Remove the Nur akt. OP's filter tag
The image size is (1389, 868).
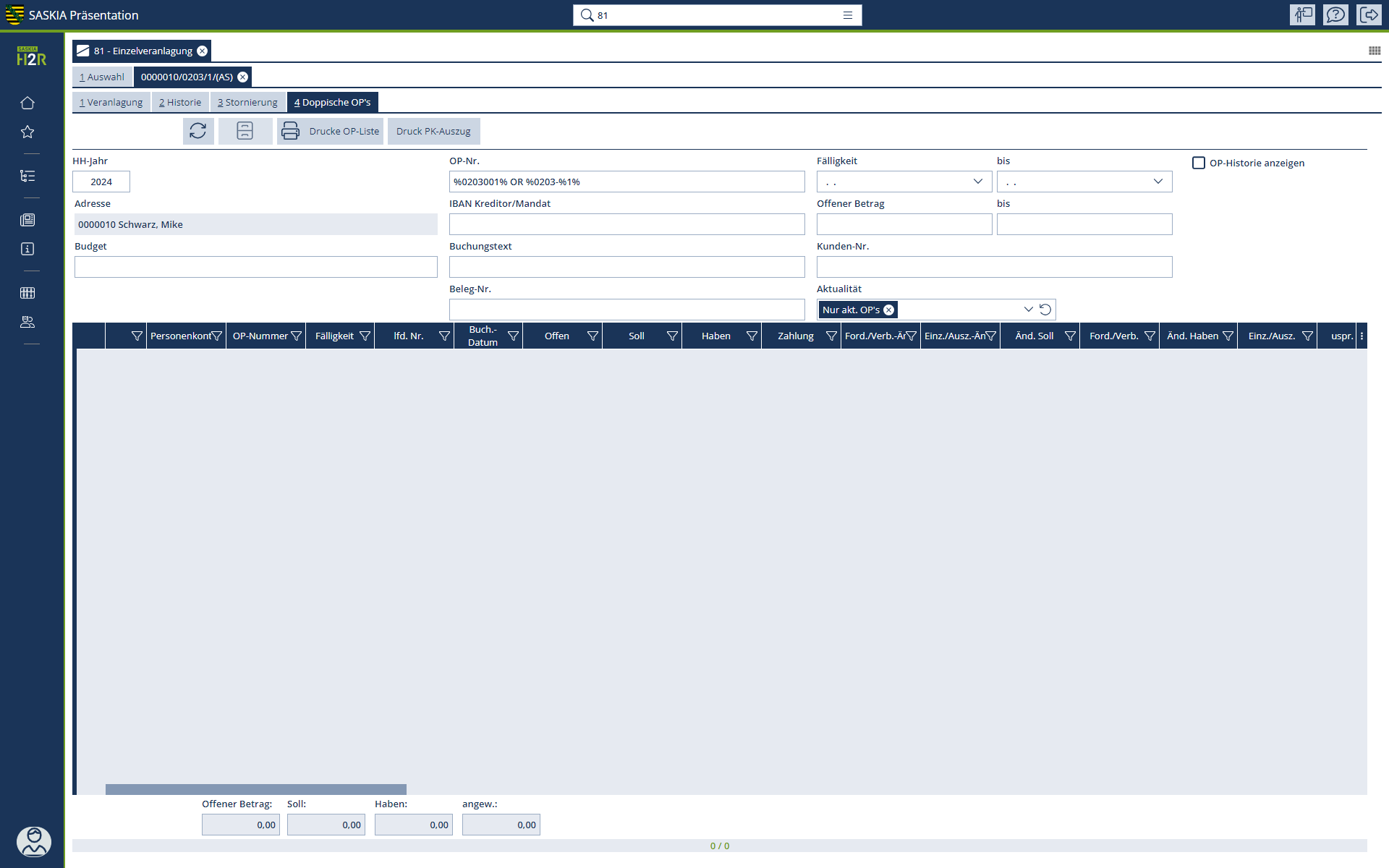[889, 310]
